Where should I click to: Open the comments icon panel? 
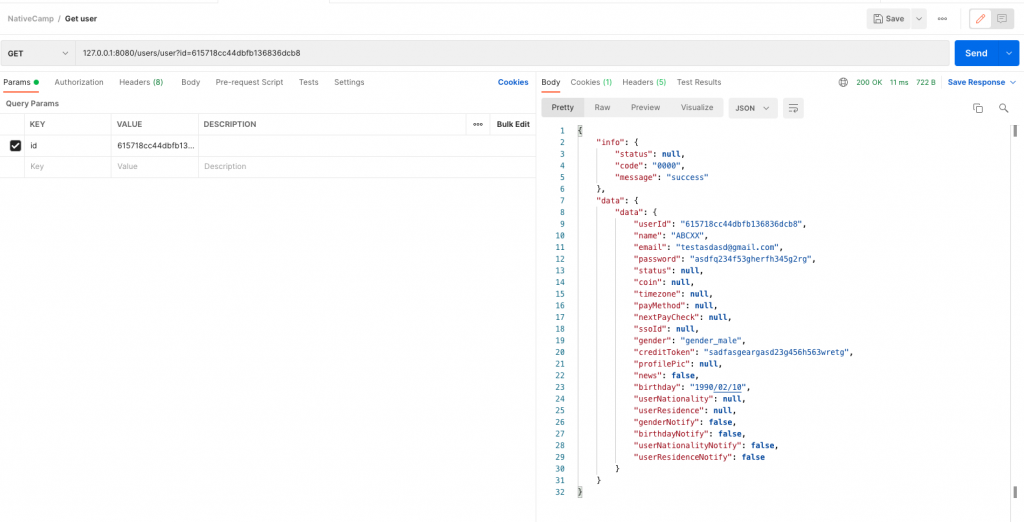point(1002,19)
